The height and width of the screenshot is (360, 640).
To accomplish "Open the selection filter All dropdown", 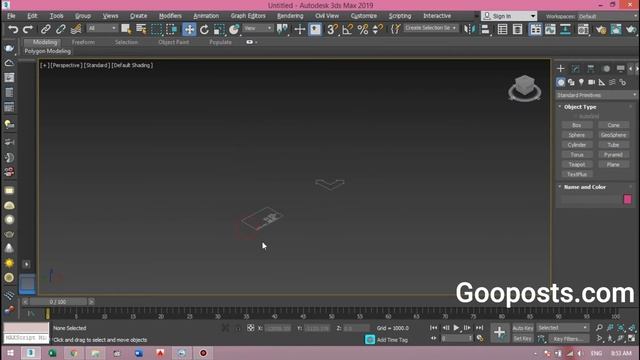I will coord(102,28).
